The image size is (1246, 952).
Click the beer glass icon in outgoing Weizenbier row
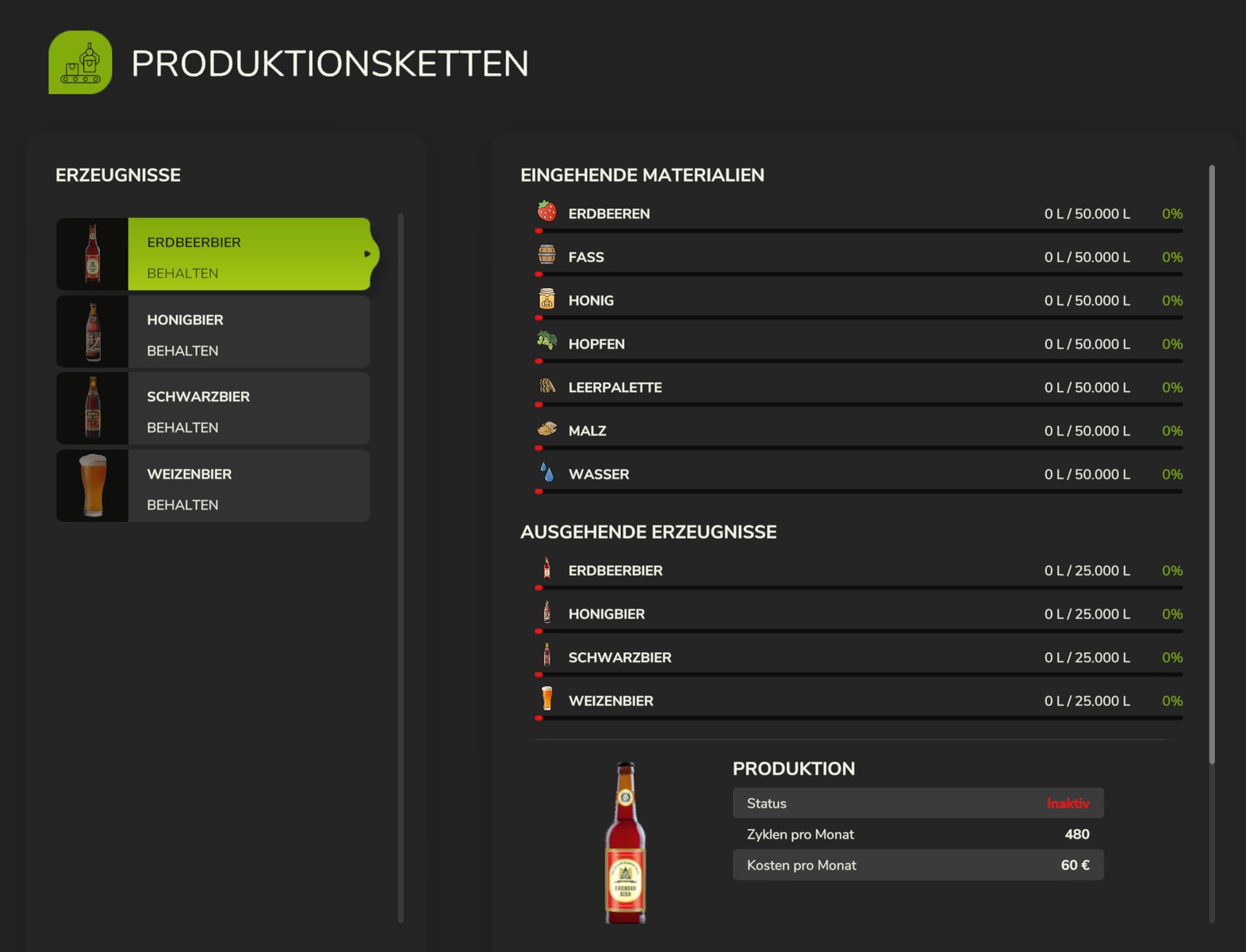[x=546, y=698]
